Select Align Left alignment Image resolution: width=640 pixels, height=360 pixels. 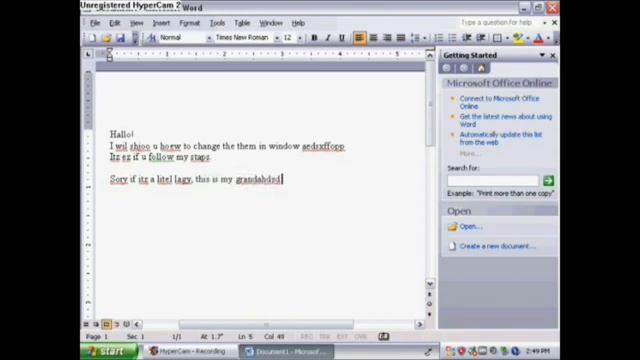[360, 38]
